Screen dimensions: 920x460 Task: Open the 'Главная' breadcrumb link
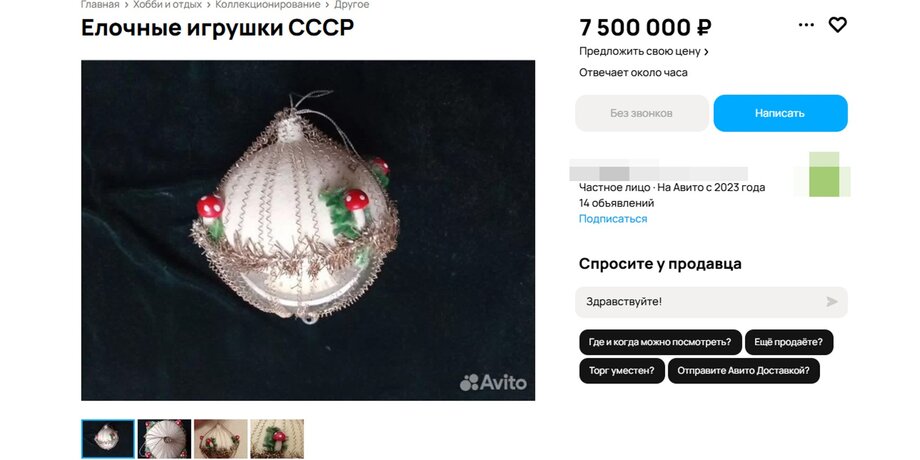tap(100, 5)
